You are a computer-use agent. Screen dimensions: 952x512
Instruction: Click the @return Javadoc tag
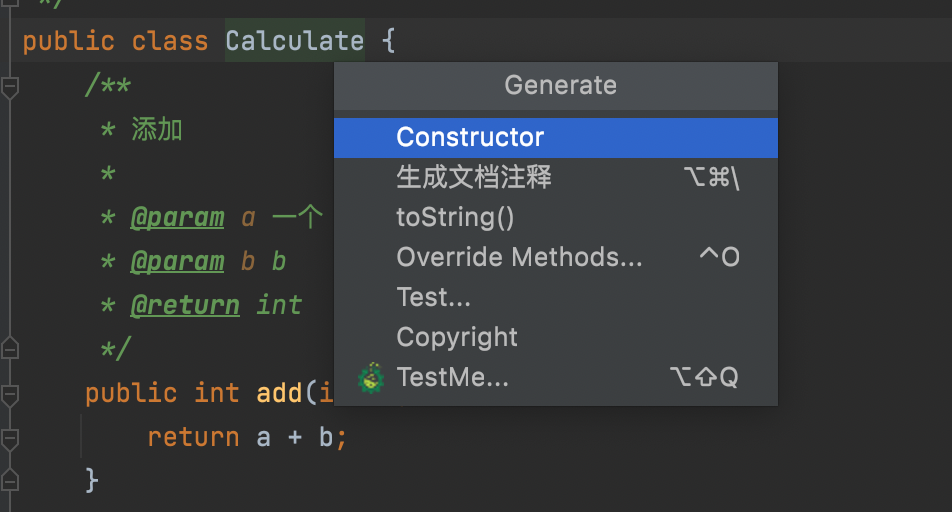[x=185, y=304]
